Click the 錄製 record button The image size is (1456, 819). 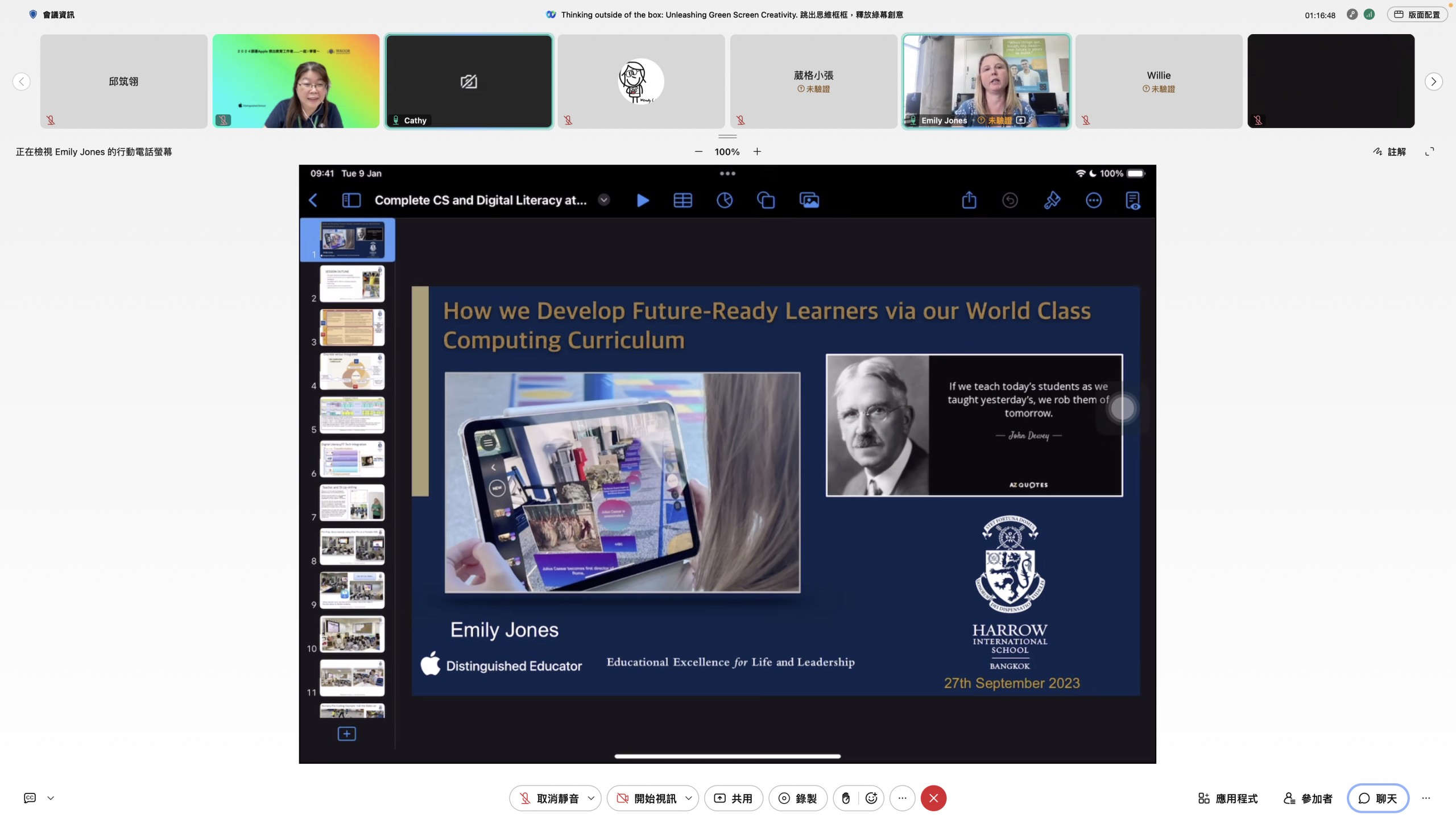coord(797,798)
